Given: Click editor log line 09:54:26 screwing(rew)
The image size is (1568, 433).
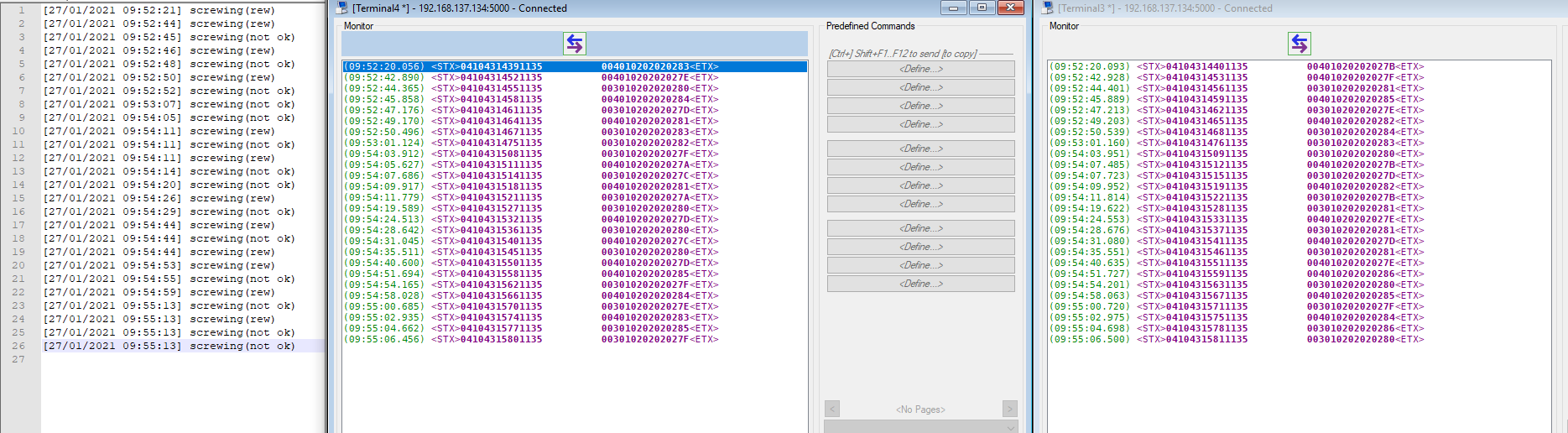Looking at the screenshot, I should coord(159,198).
